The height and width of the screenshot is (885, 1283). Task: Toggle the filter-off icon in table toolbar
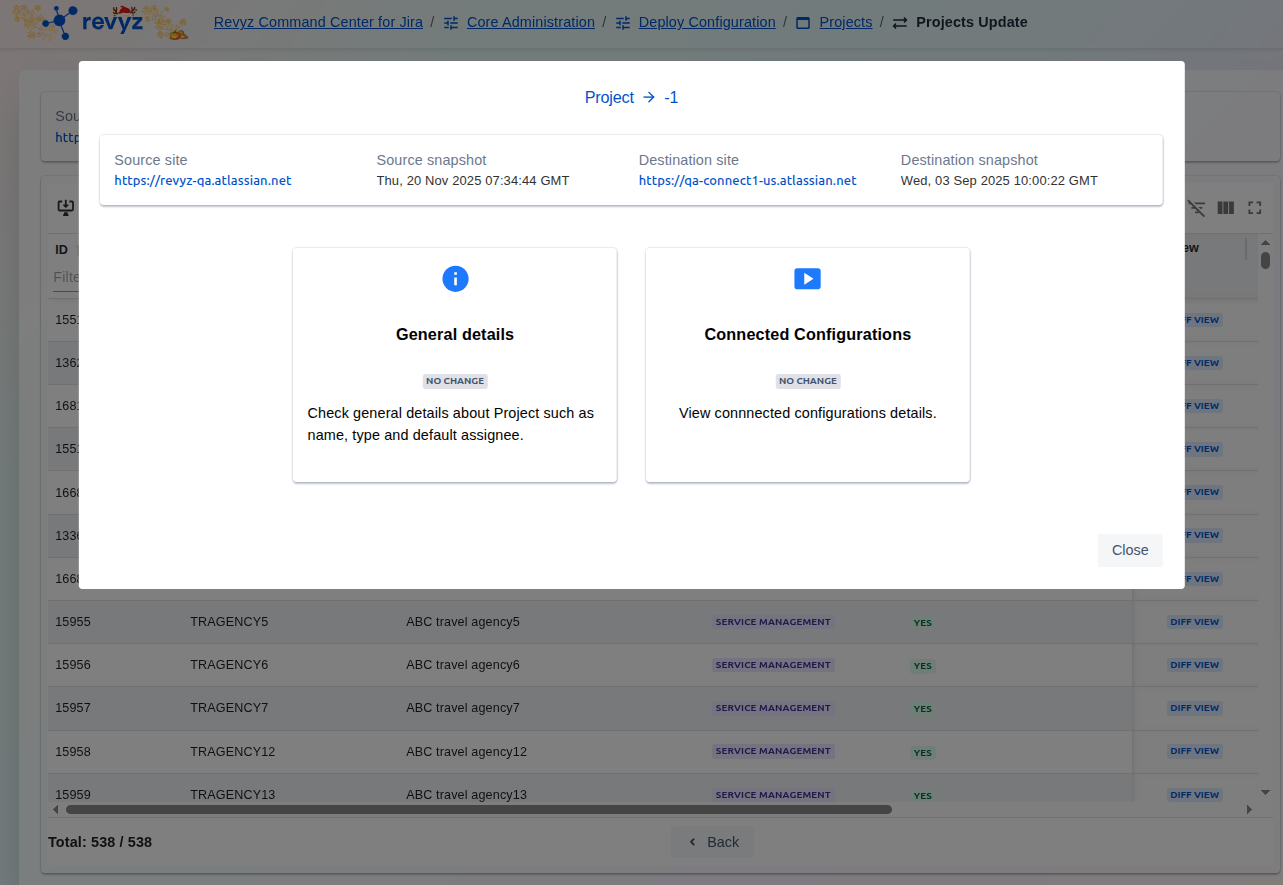point(1196,208)
